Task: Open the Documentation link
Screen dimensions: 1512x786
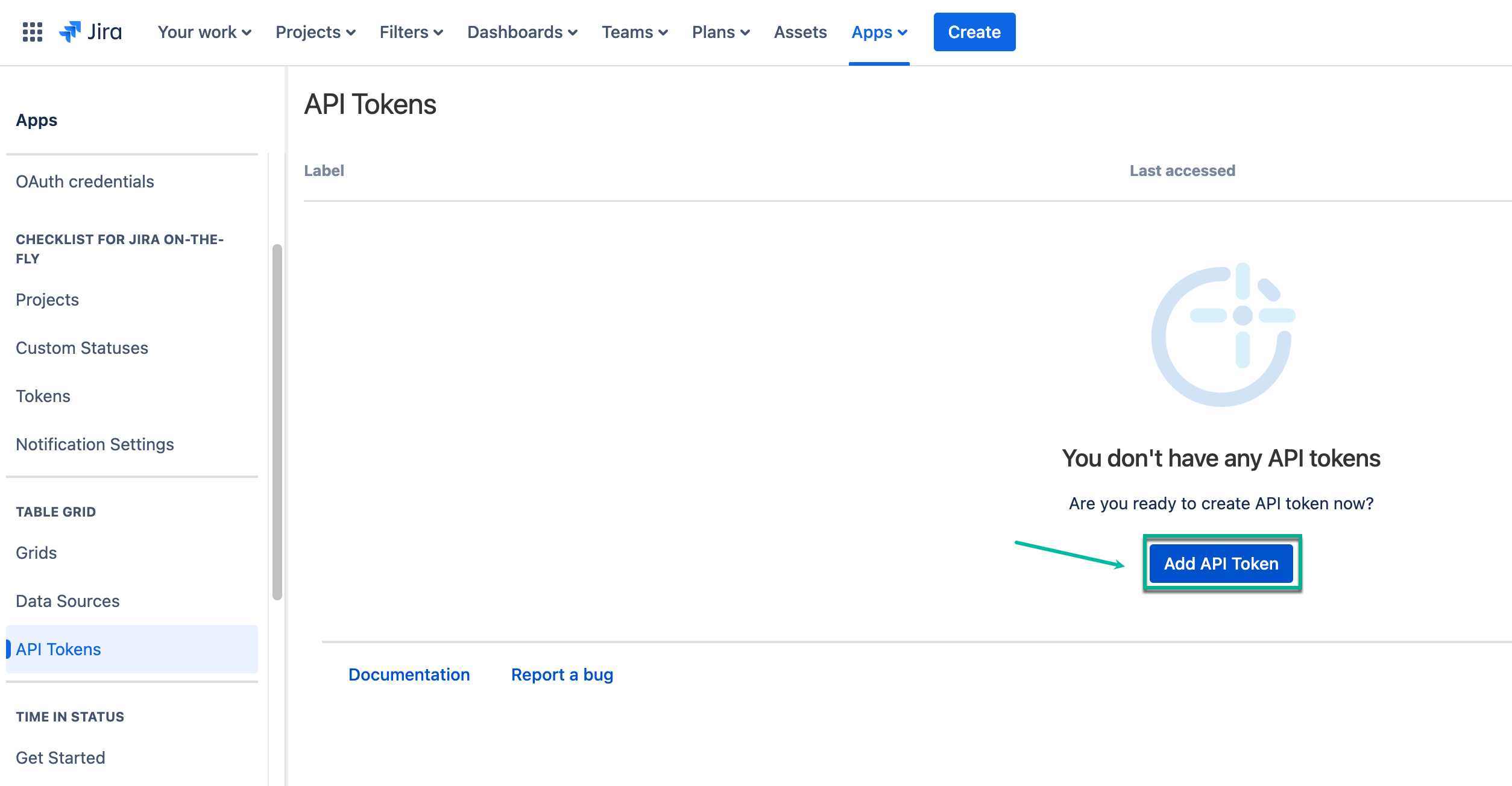Action: (x=409, y=674)
